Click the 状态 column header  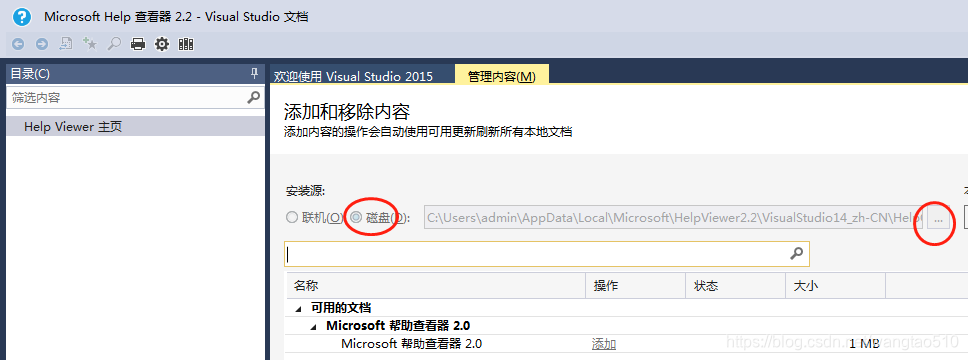[x=735, y=287]
